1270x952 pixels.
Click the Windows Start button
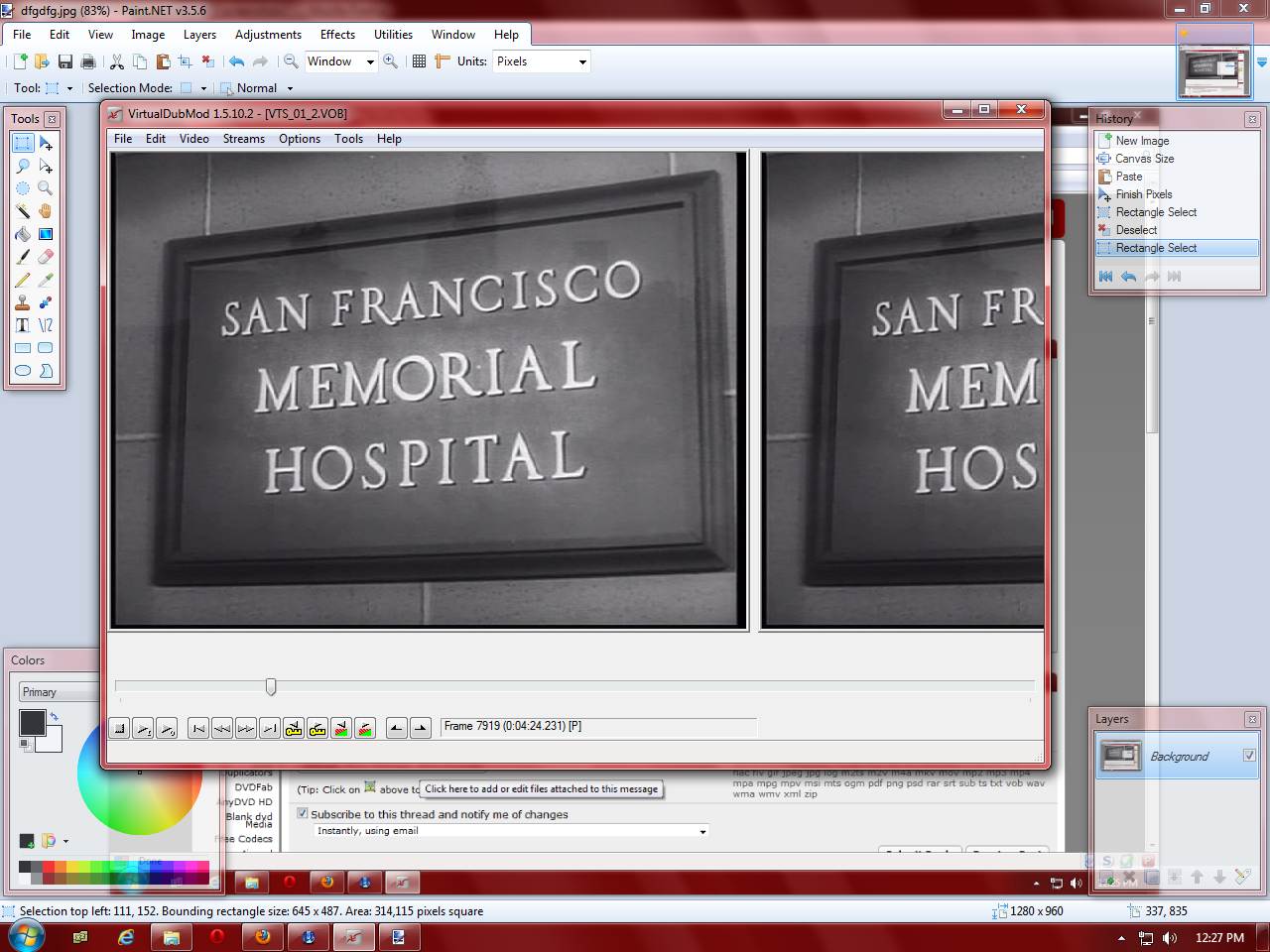point(27,936)
